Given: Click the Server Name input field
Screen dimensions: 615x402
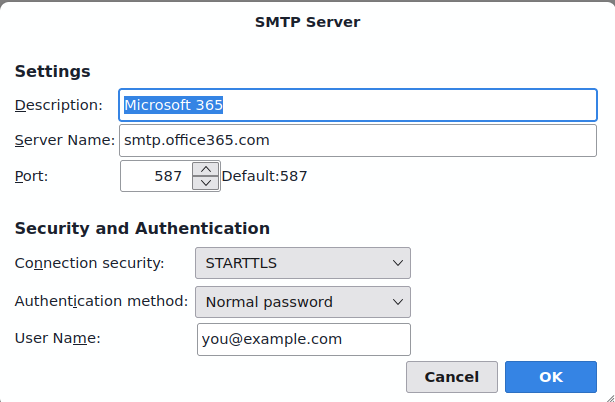Looking at the screenshot, I should tap(358, 140).
